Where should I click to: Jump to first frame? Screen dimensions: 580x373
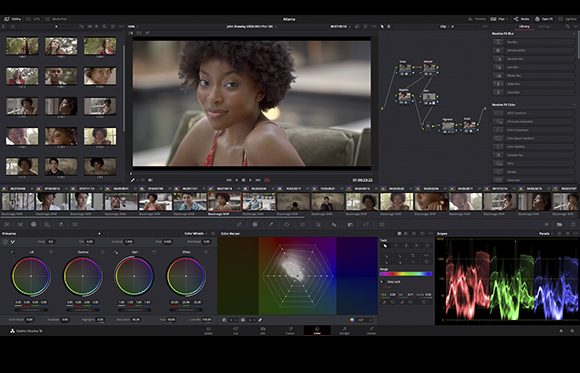[x=229, y=180]
